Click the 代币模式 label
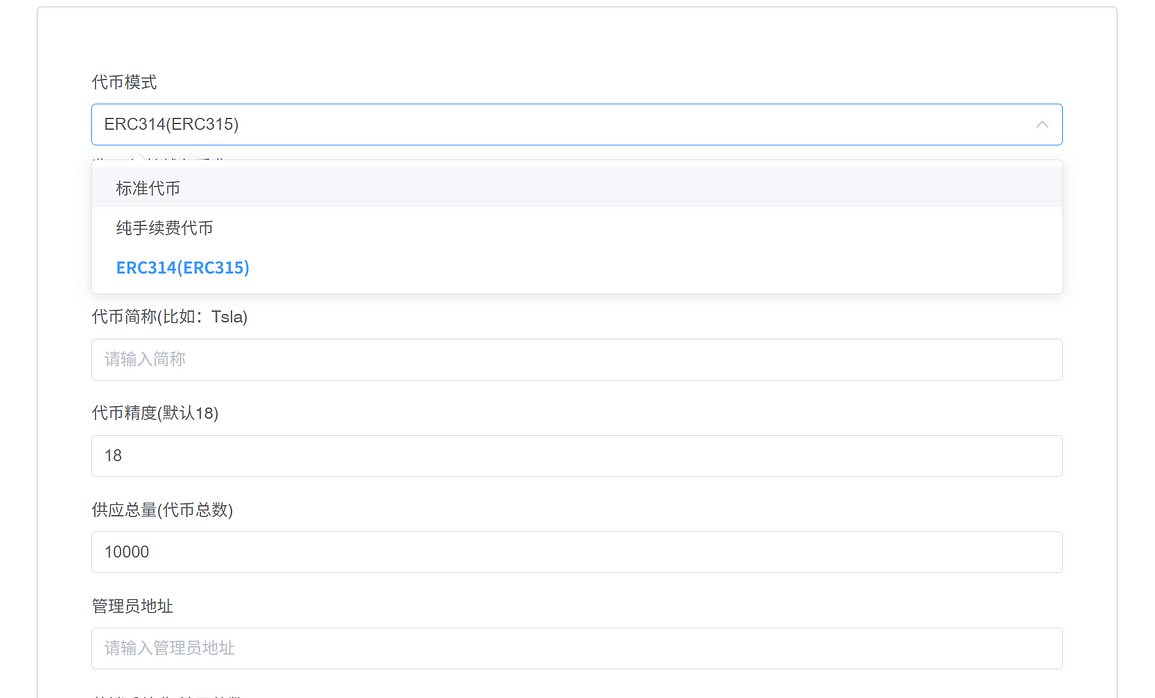This screenshot has width=1155, height=698. point(124,82)
